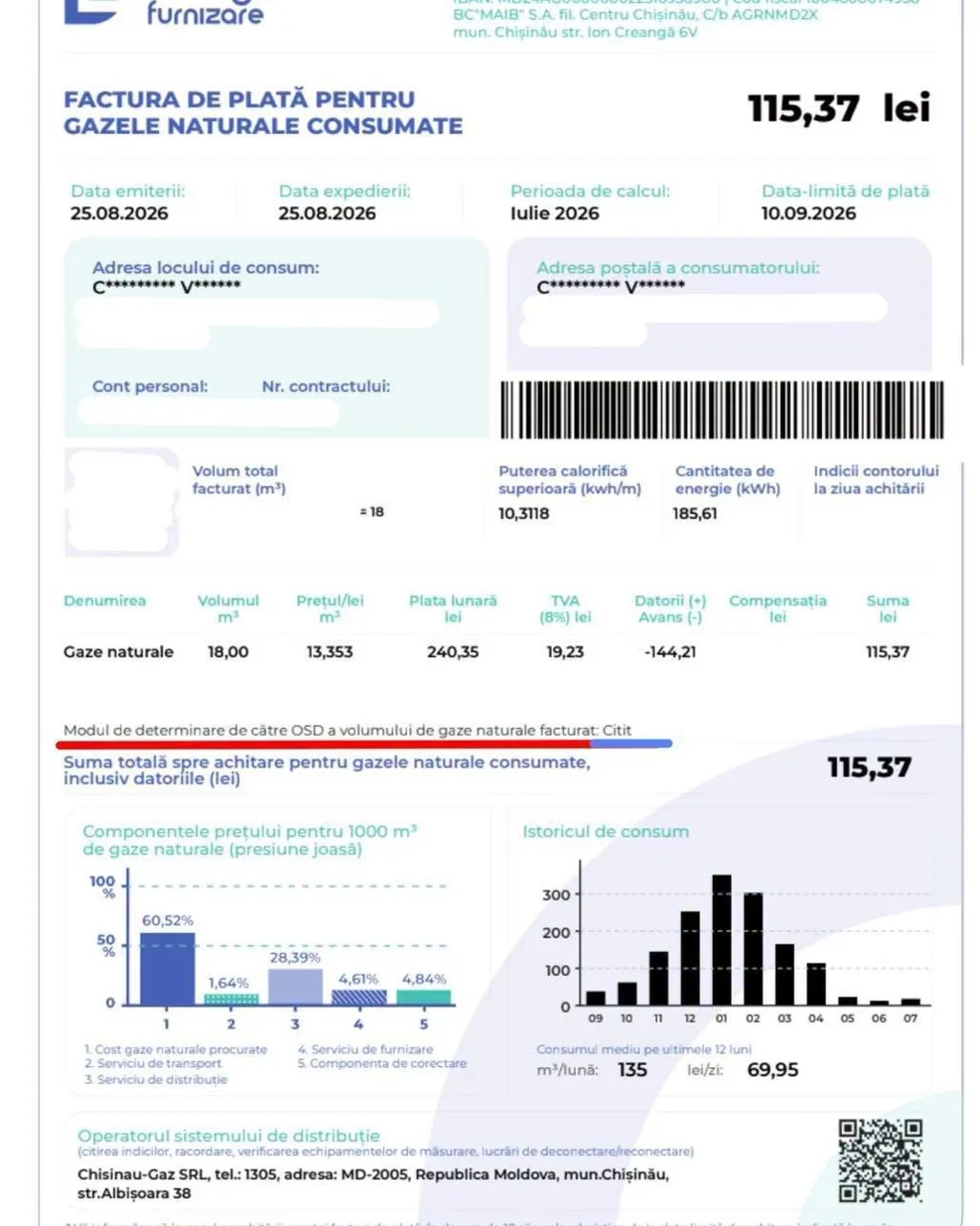Image resolution: width=980 pixels, height=1226 pixels.
Task: Click the 28,39% bar in price chart
Action: [295, 988]
